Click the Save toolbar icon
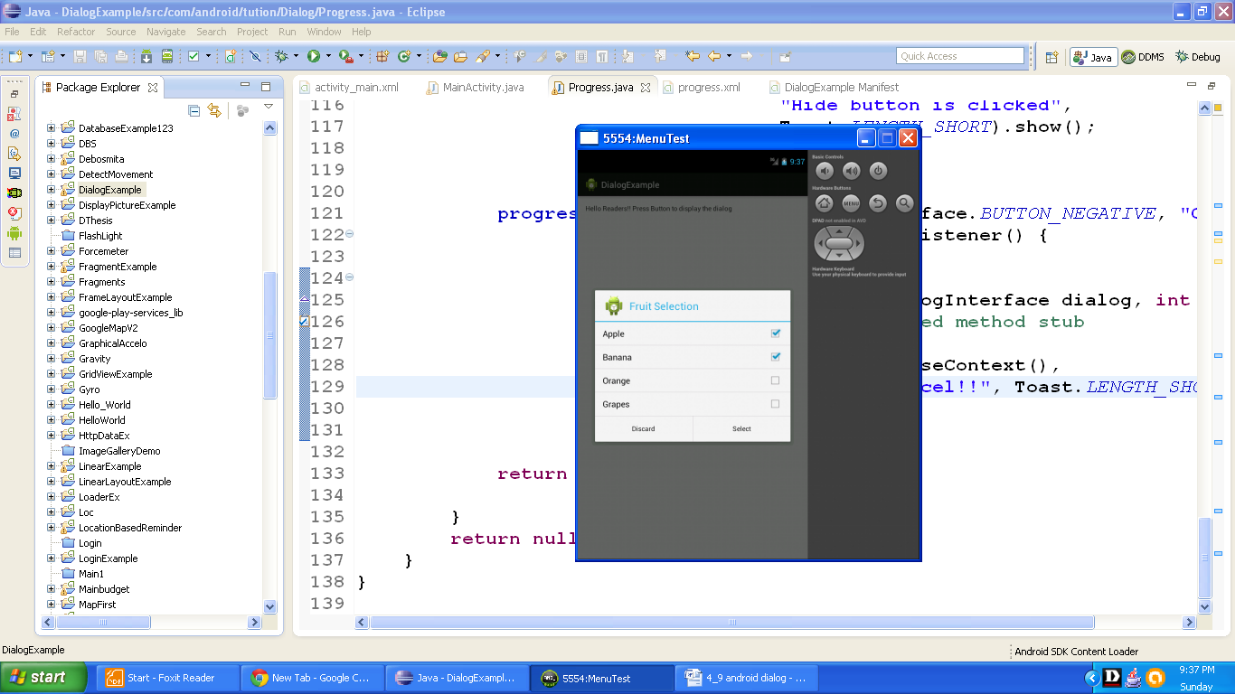 79,56
